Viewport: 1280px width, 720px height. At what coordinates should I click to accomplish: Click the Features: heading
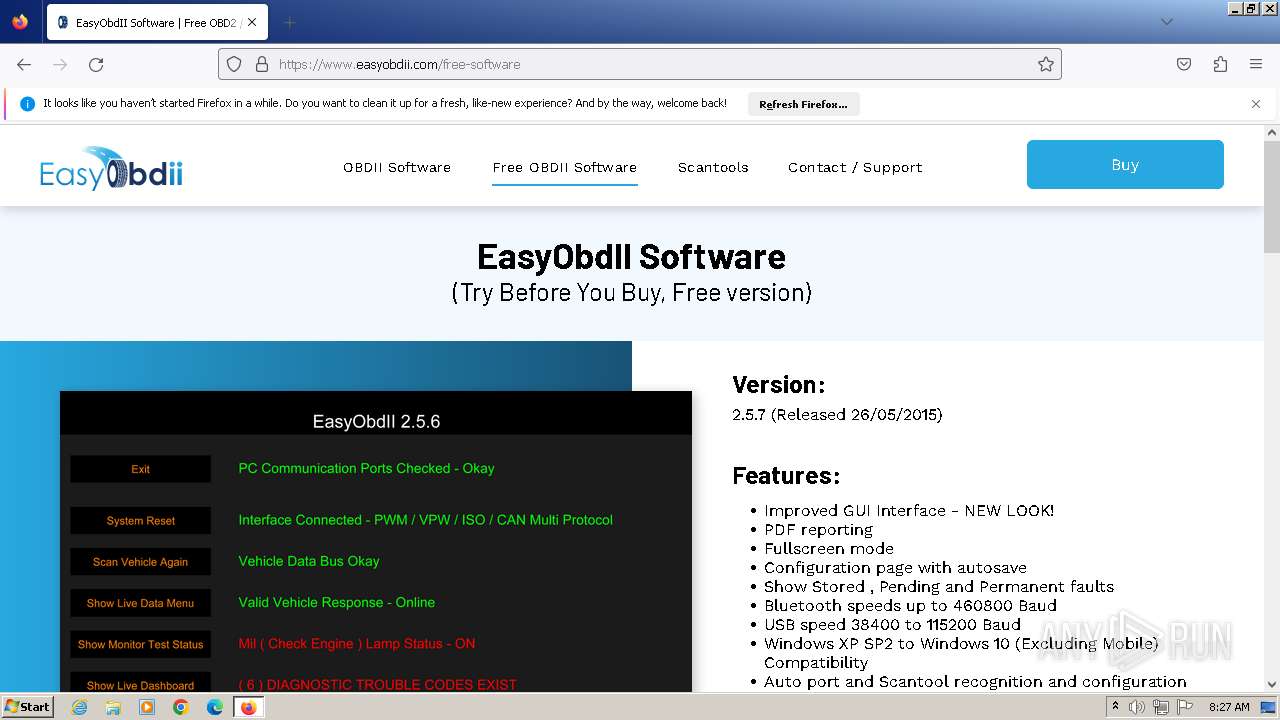(x=786, y=475)
